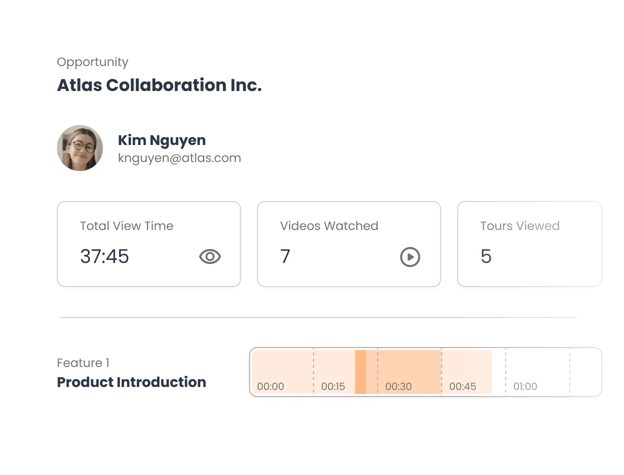
Task: Click the 37:45 view time value
Action: coord(105,257)
